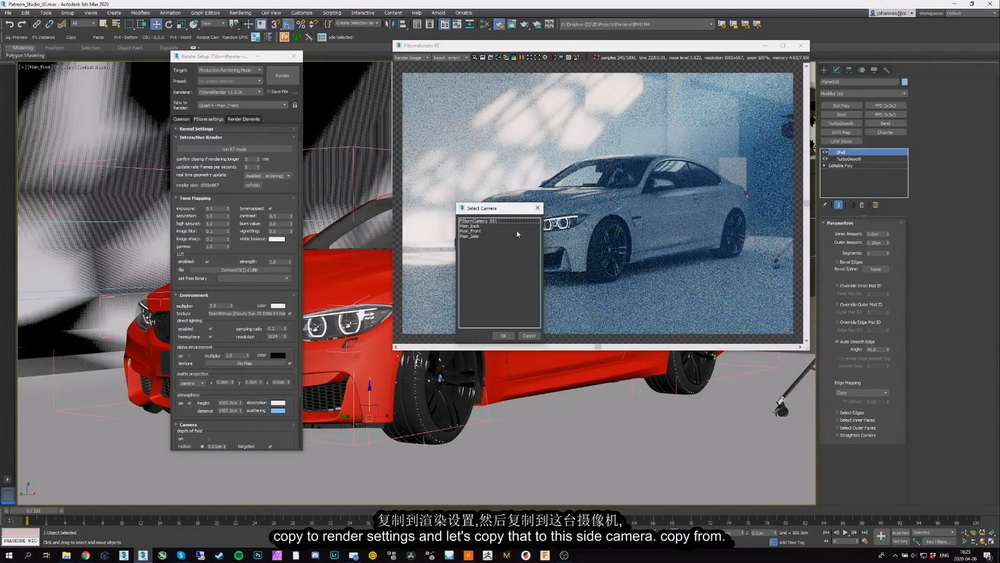The width and height of the screenshot is (1000, 563).
Task: Open the Rendering menu
Action: (x=240, y=13)
